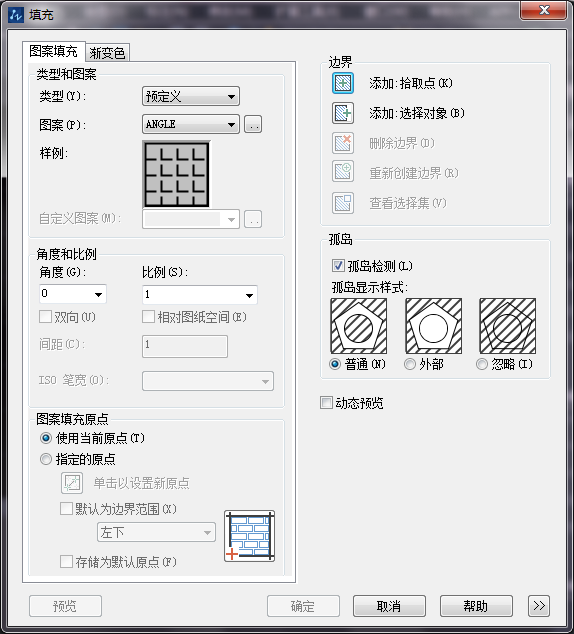This screenshot has width=574, height=634.
Task: Select the 普通(N) radio button
Action: [335, 364]
